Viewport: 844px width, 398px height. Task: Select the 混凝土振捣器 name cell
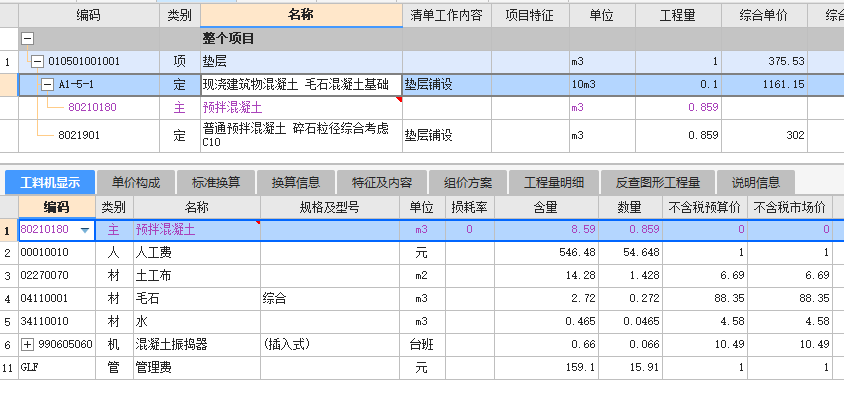pyautogui.click(x=197, y=345)
